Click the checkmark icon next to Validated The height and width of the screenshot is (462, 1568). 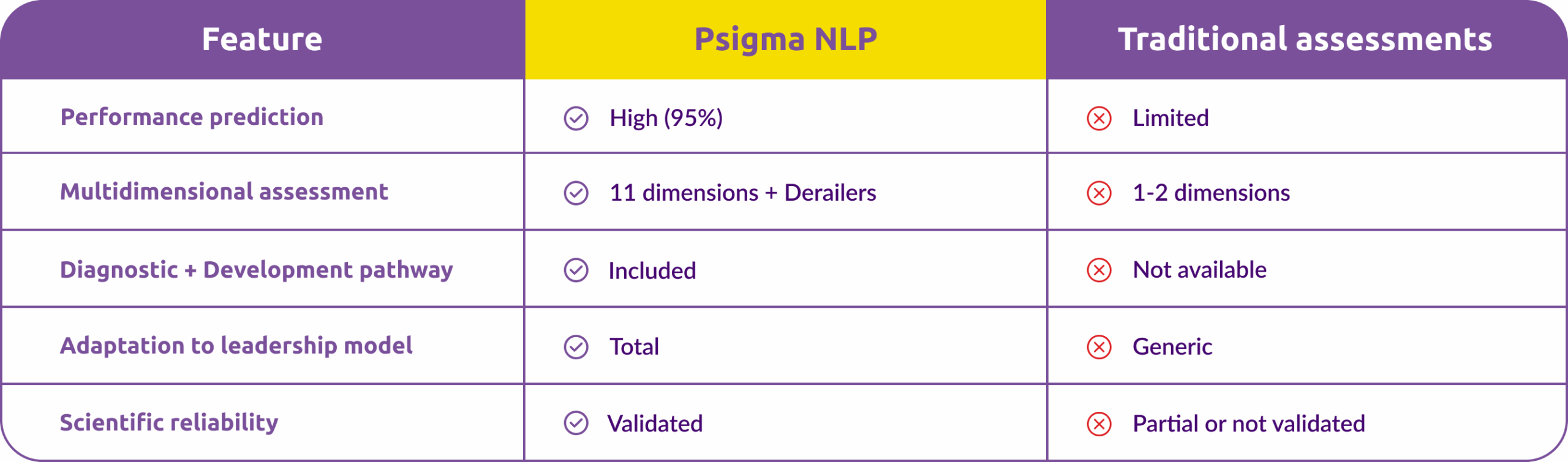tap(576, 423)
